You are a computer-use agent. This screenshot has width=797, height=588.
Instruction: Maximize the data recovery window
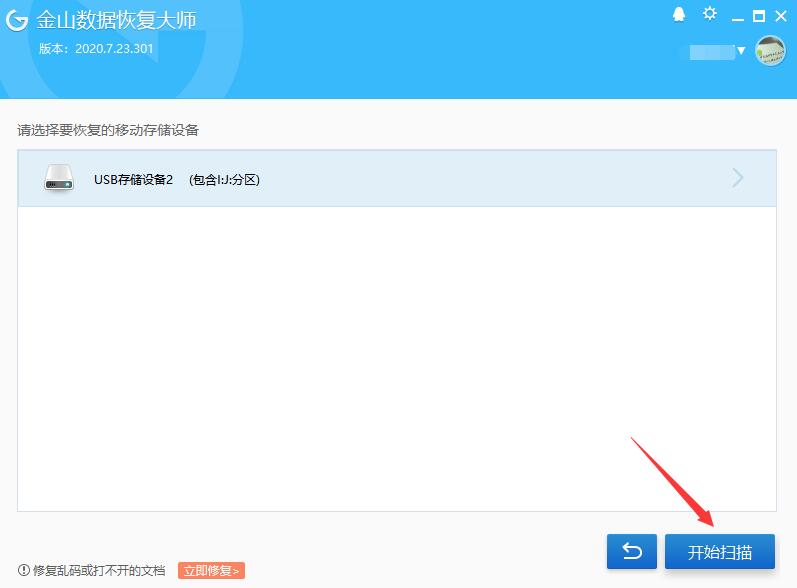(759, 16)
